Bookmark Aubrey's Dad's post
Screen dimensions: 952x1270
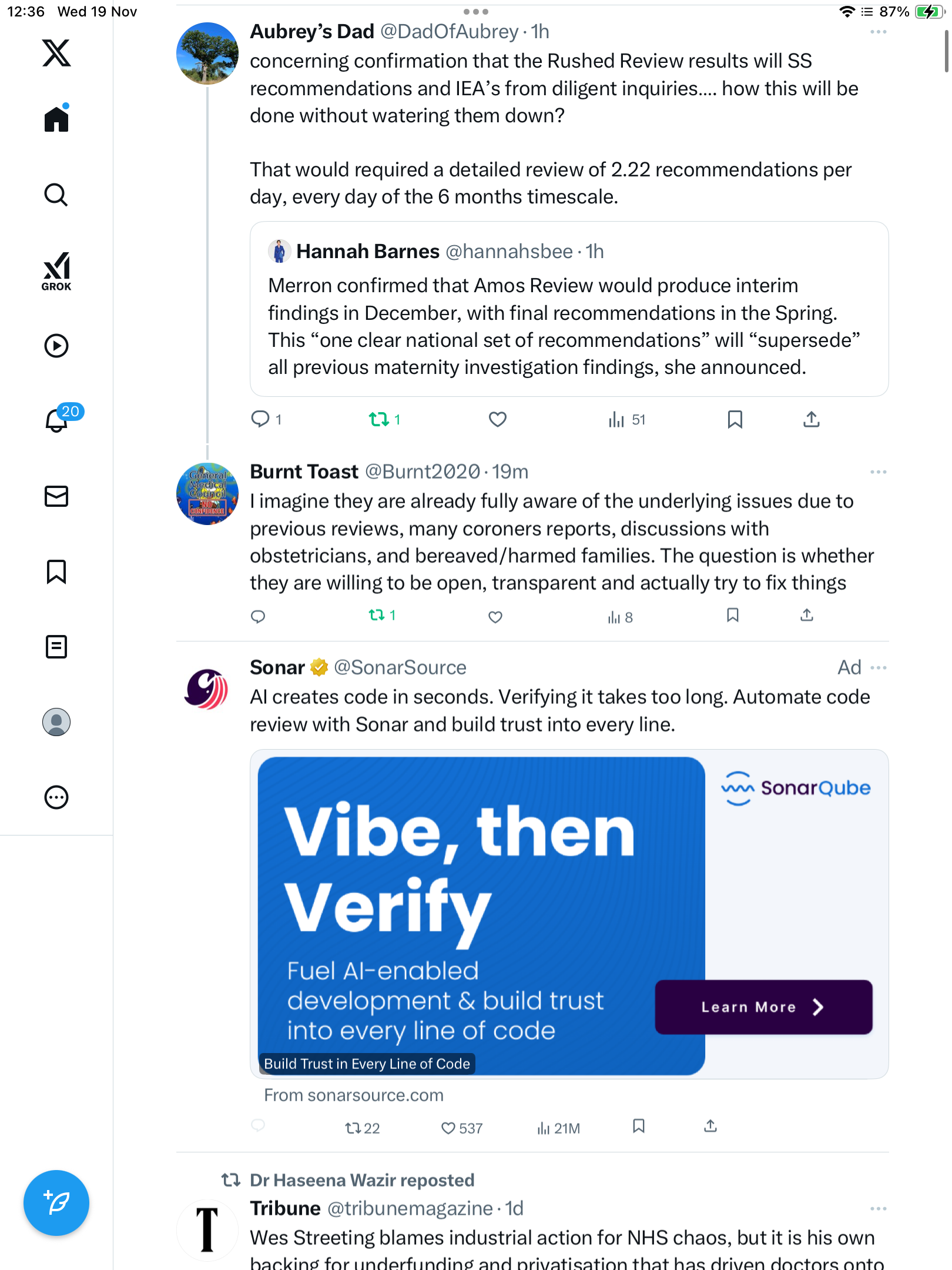point(735,419)
